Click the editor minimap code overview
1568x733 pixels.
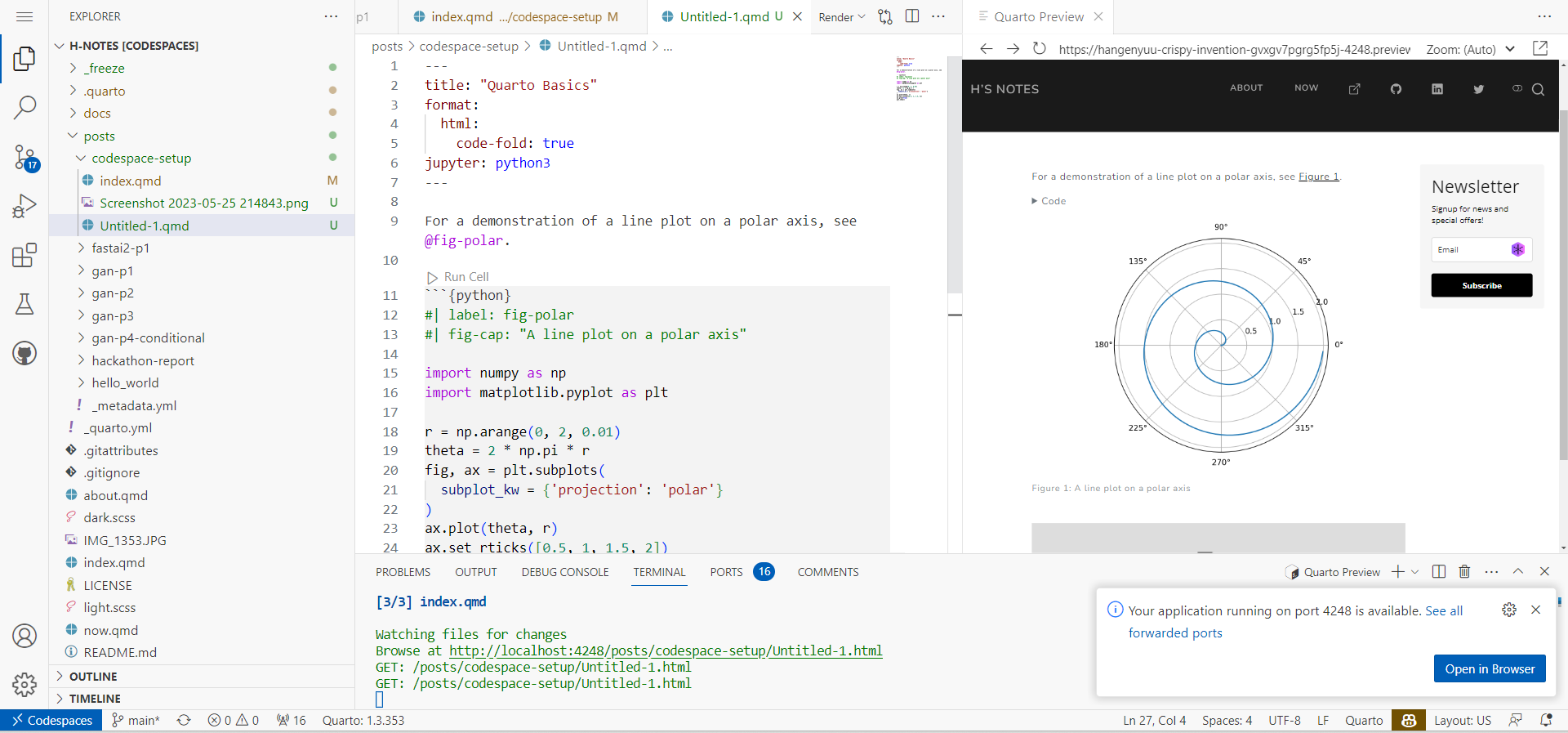point(919,79)
